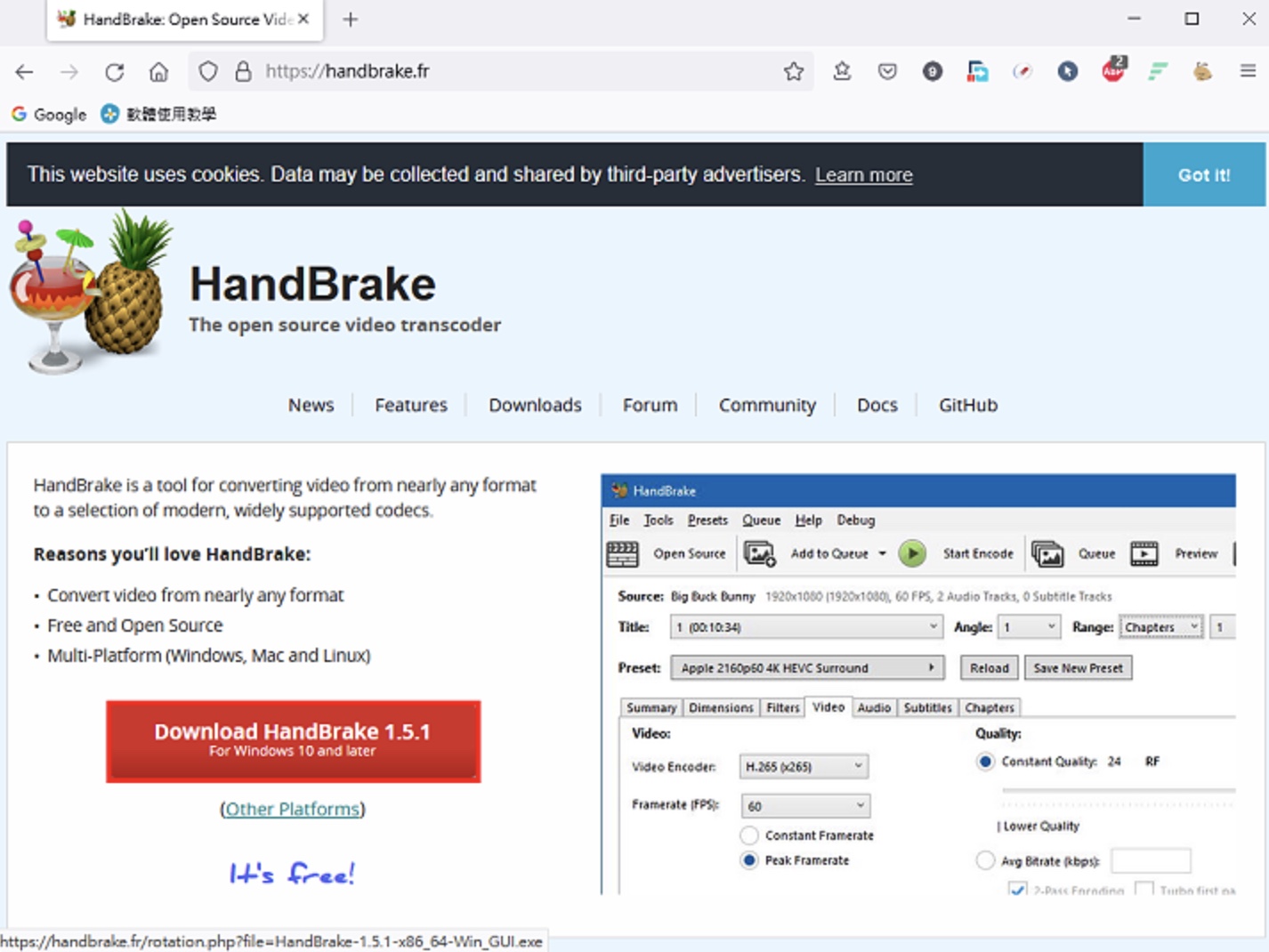Open the File menu in HandBrake screenshot

coord(619,520)
